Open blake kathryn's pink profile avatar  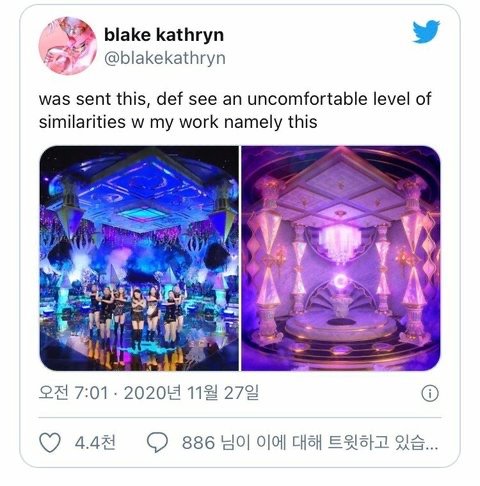[x=68, y=46]
